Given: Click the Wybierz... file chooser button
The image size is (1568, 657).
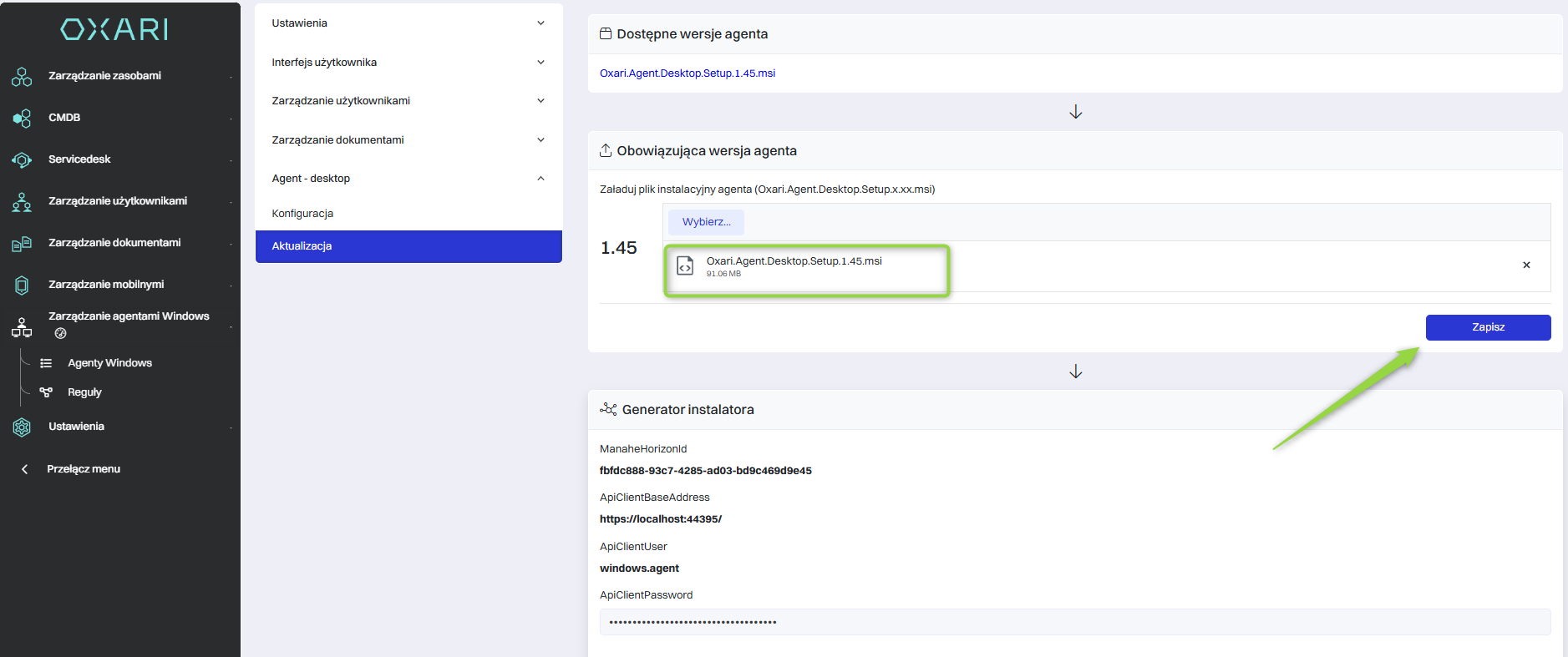Looking at the screenshot, I should click(x=706, y=222).
